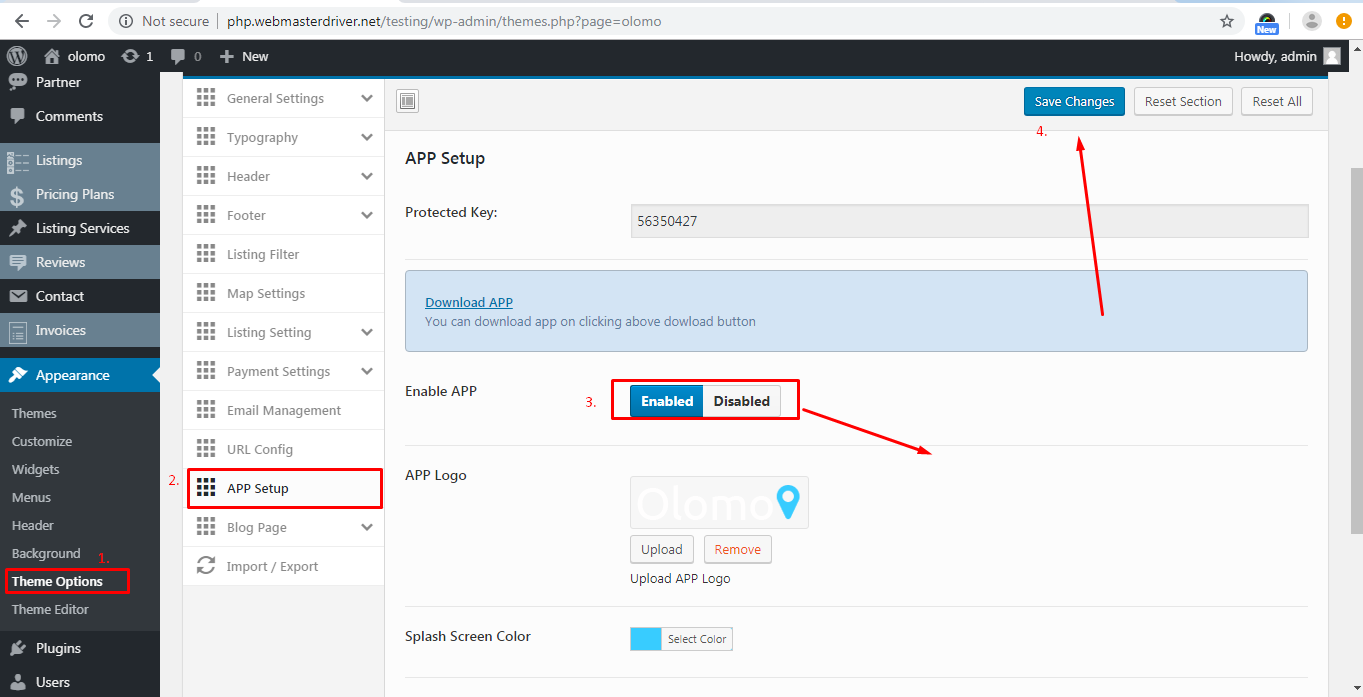Set Enable APP to Disabled

741,401
